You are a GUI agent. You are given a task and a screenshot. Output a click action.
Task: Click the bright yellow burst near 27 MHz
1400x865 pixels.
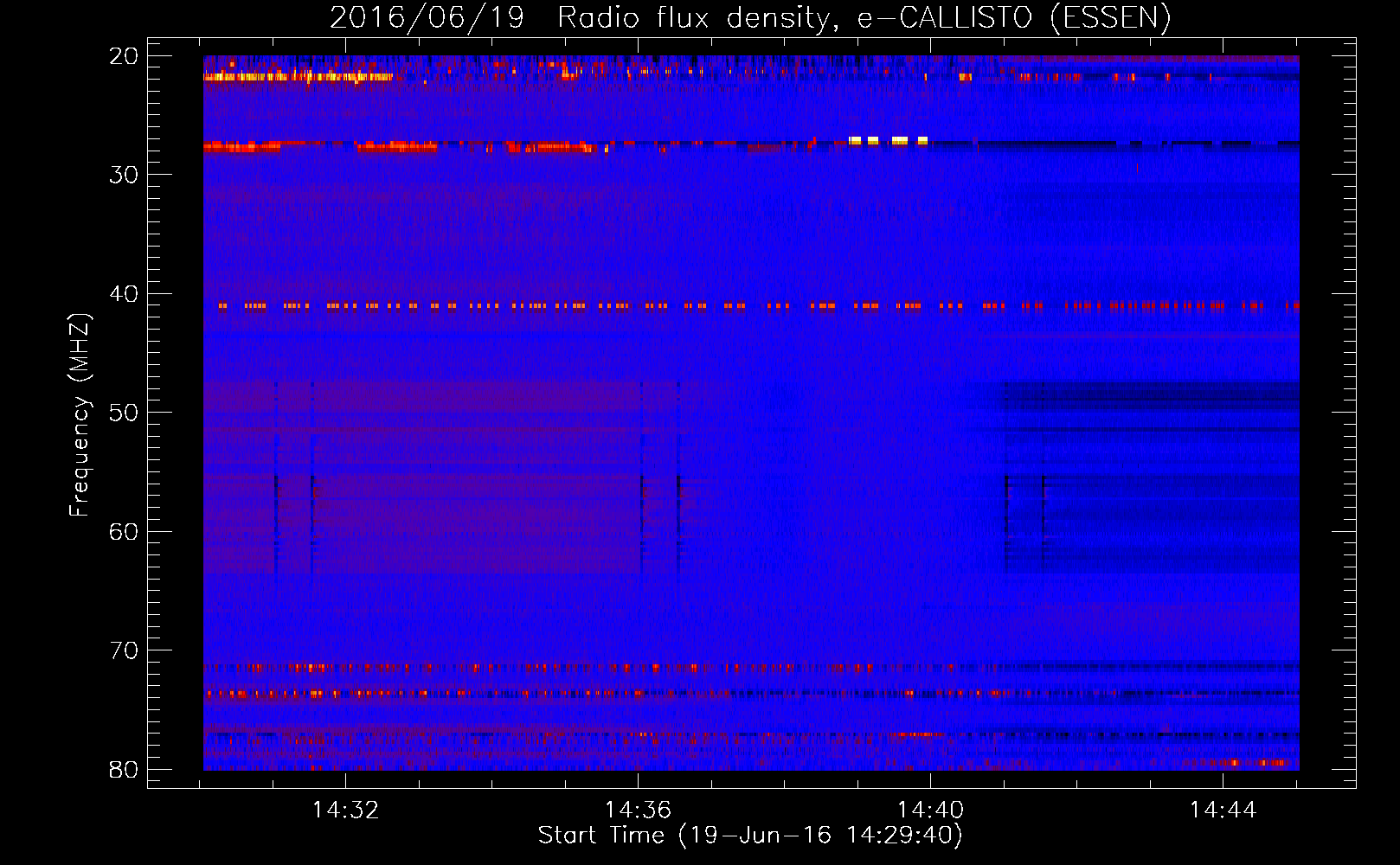[889, 140]
